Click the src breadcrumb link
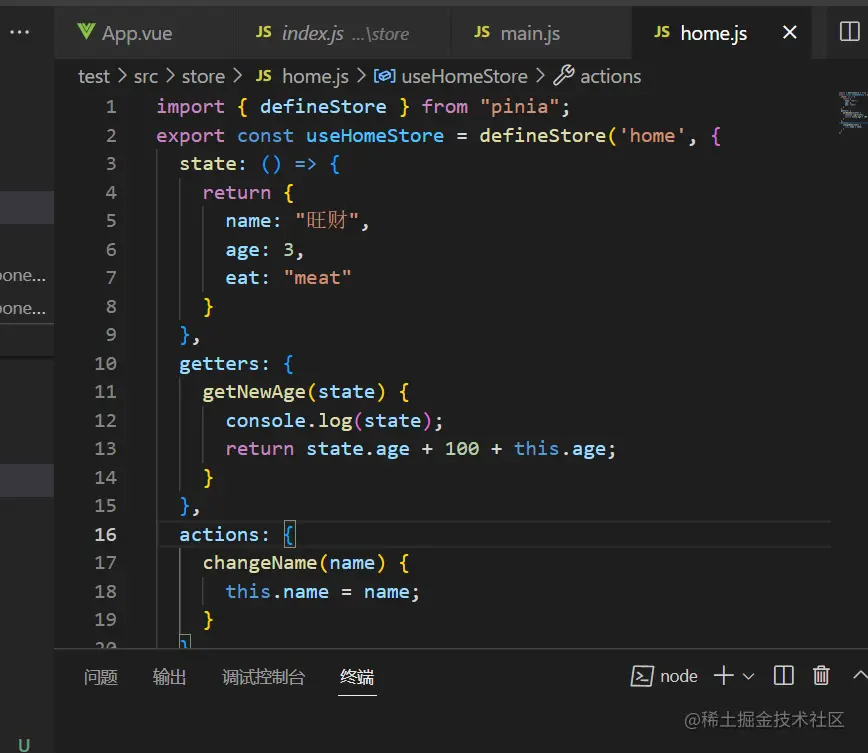 pyautogui.click(x=146, y=76)
